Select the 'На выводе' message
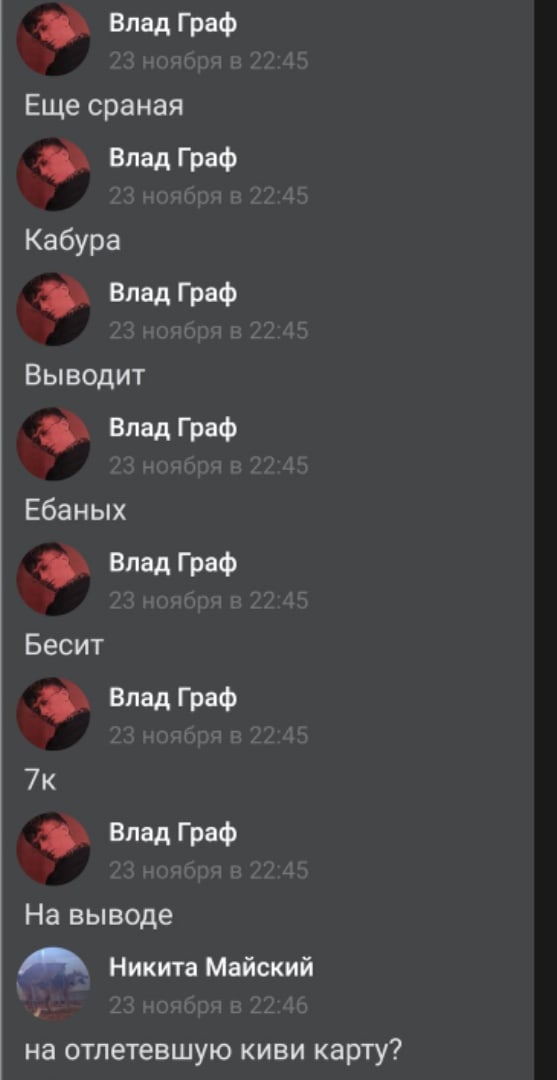Screen dimensions: 557x1080 [98, 915]
